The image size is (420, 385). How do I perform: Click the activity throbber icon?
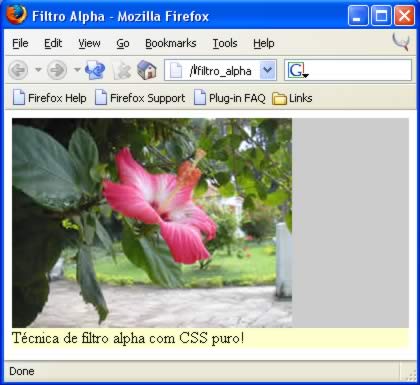click(401, 42)
